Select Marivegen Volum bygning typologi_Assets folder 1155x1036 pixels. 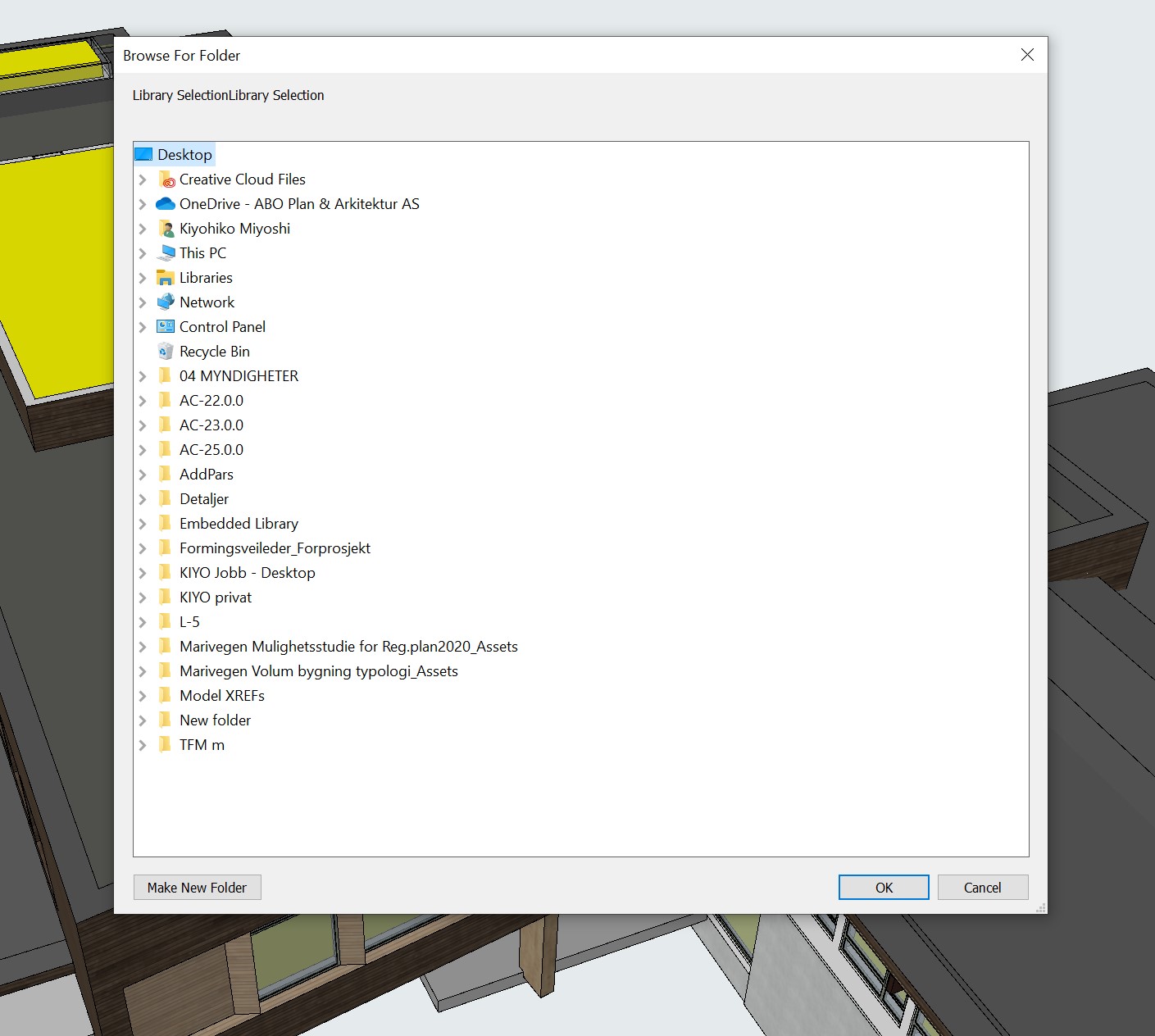(318, 671)
